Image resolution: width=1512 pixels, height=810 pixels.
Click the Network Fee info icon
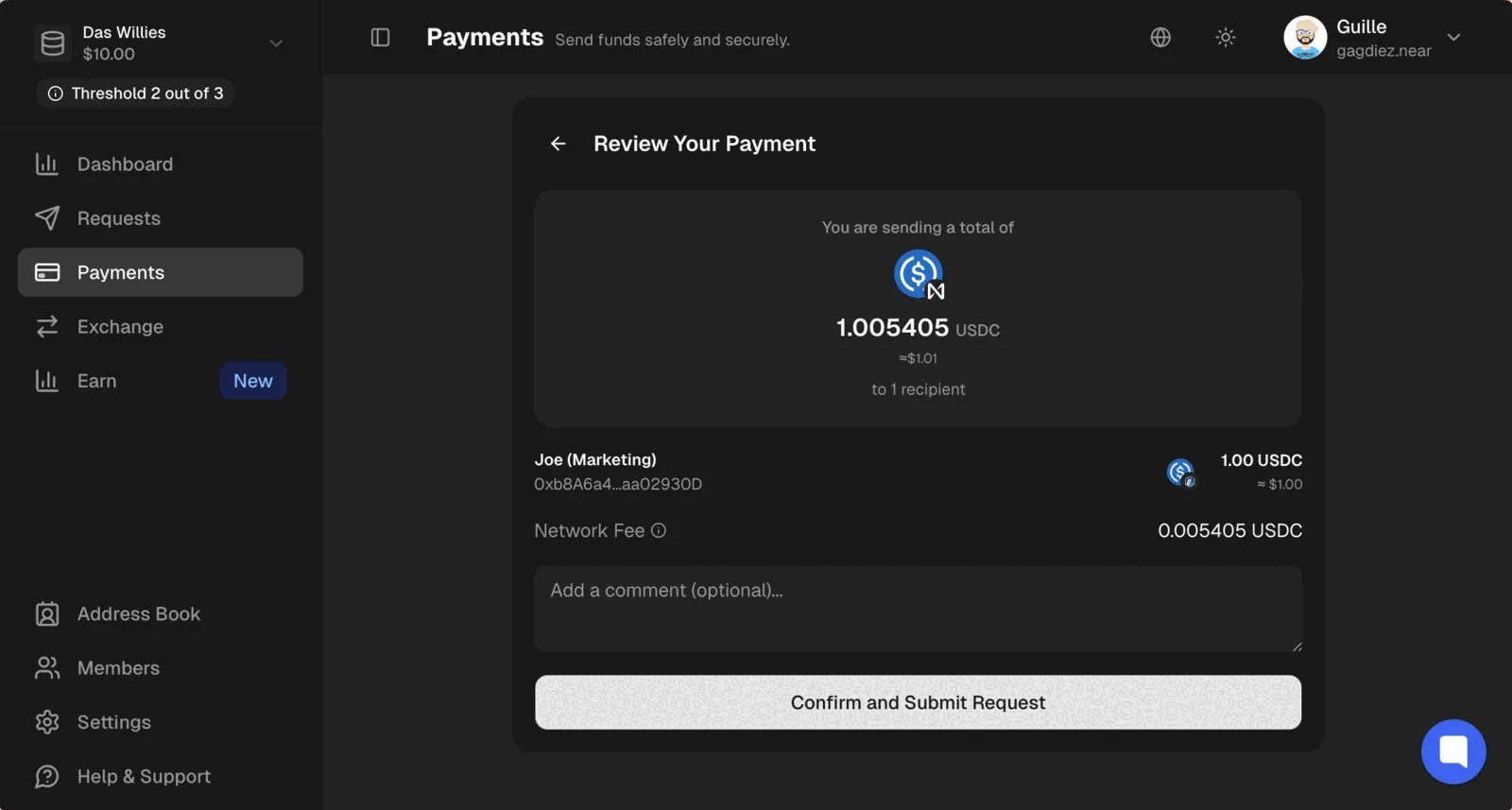coord(659,531)
